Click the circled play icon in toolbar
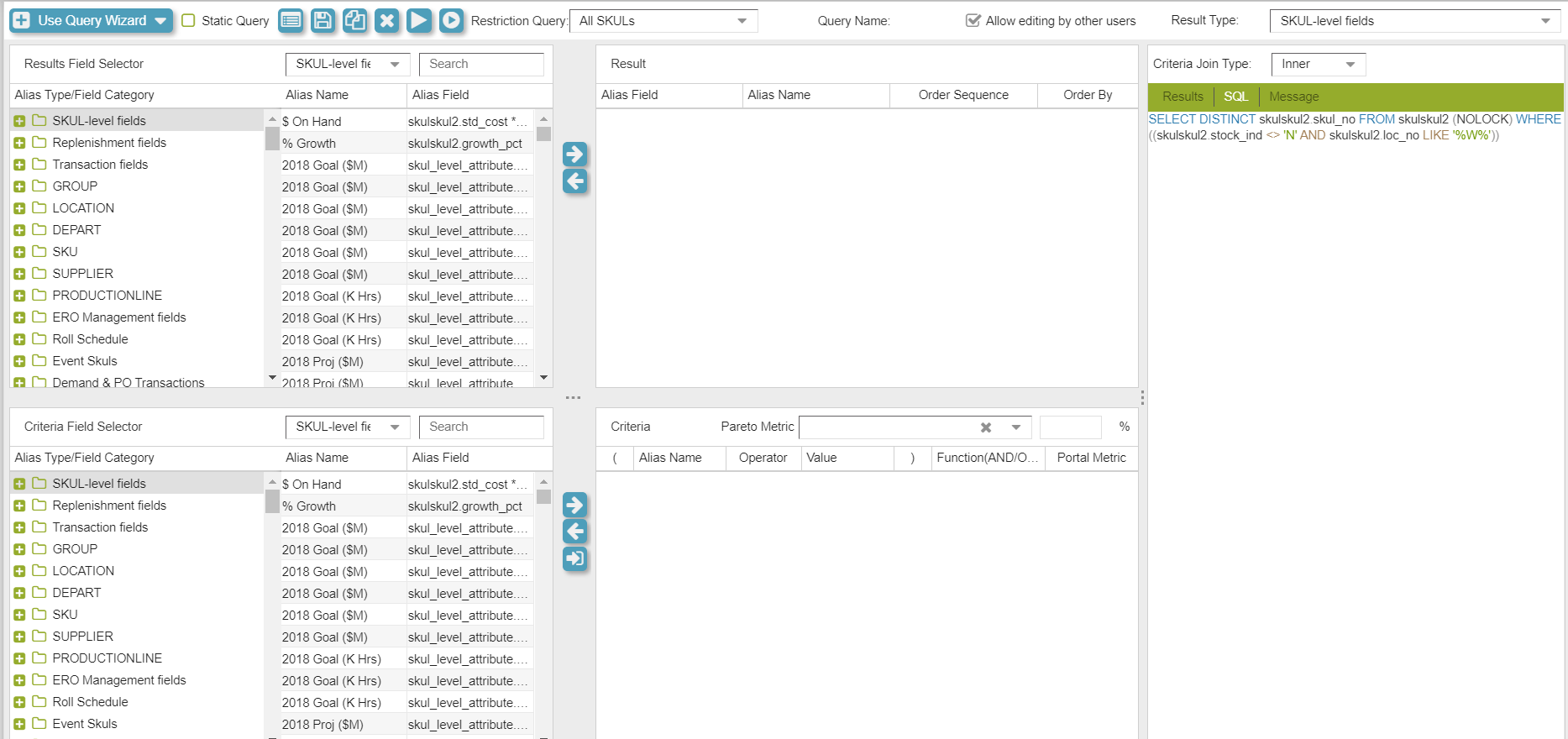 point(451,20)
